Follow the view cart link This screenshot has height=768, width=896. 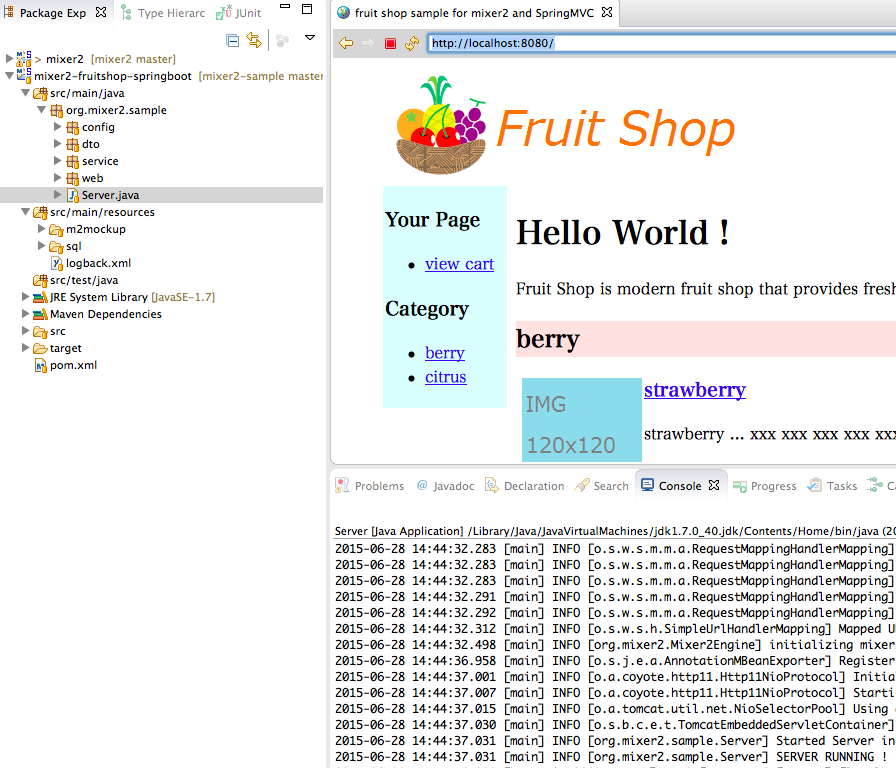tap(459, 264)
